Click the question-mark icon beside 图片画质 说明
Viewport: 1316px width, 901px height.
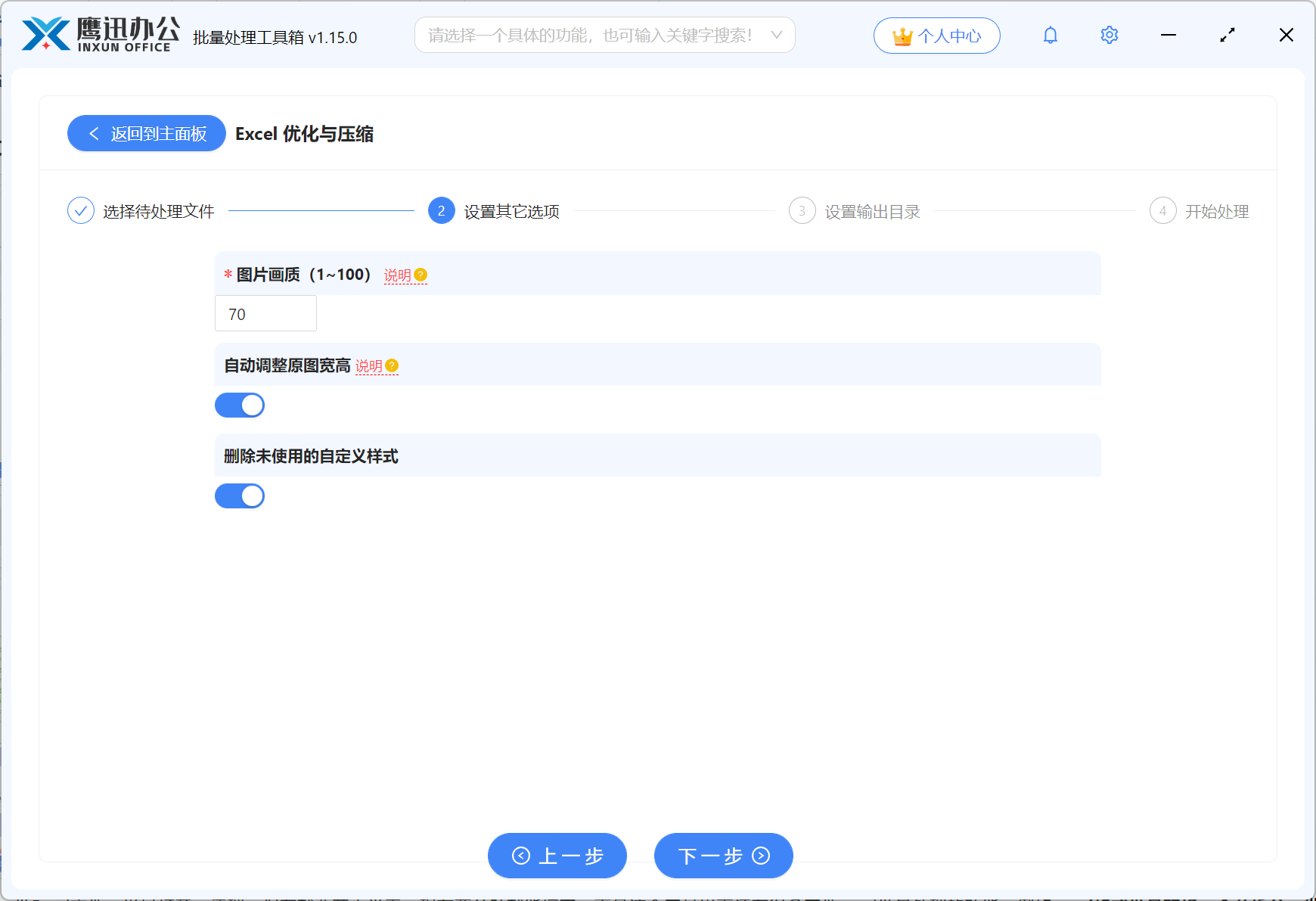(421, 275)
